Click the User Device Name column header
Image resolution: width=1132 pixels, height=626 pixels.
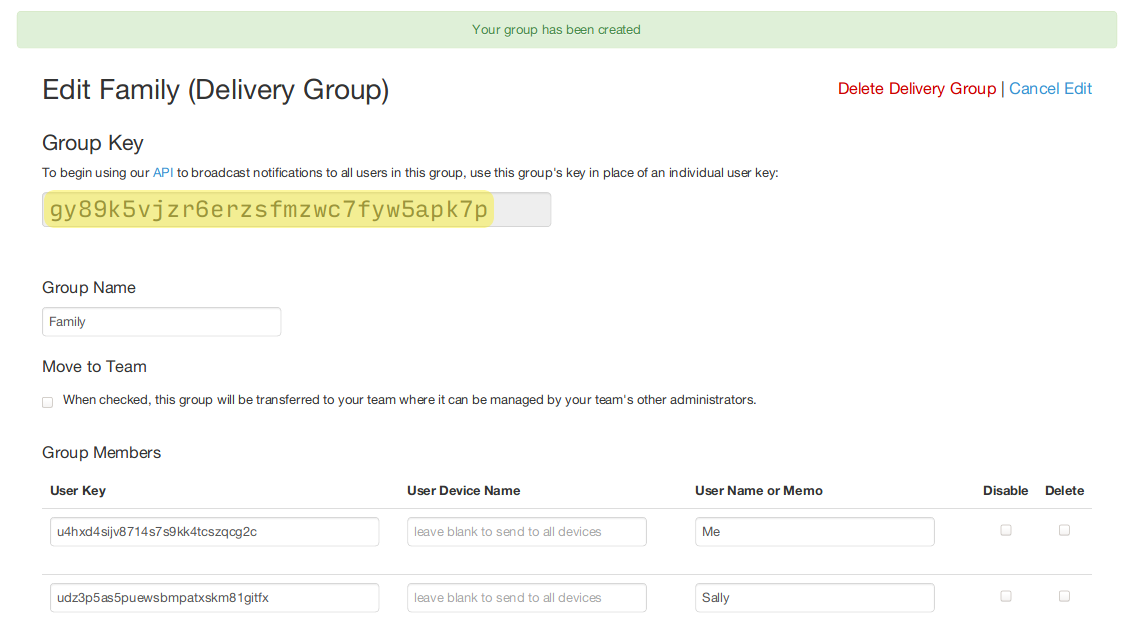tap(463, 491)
